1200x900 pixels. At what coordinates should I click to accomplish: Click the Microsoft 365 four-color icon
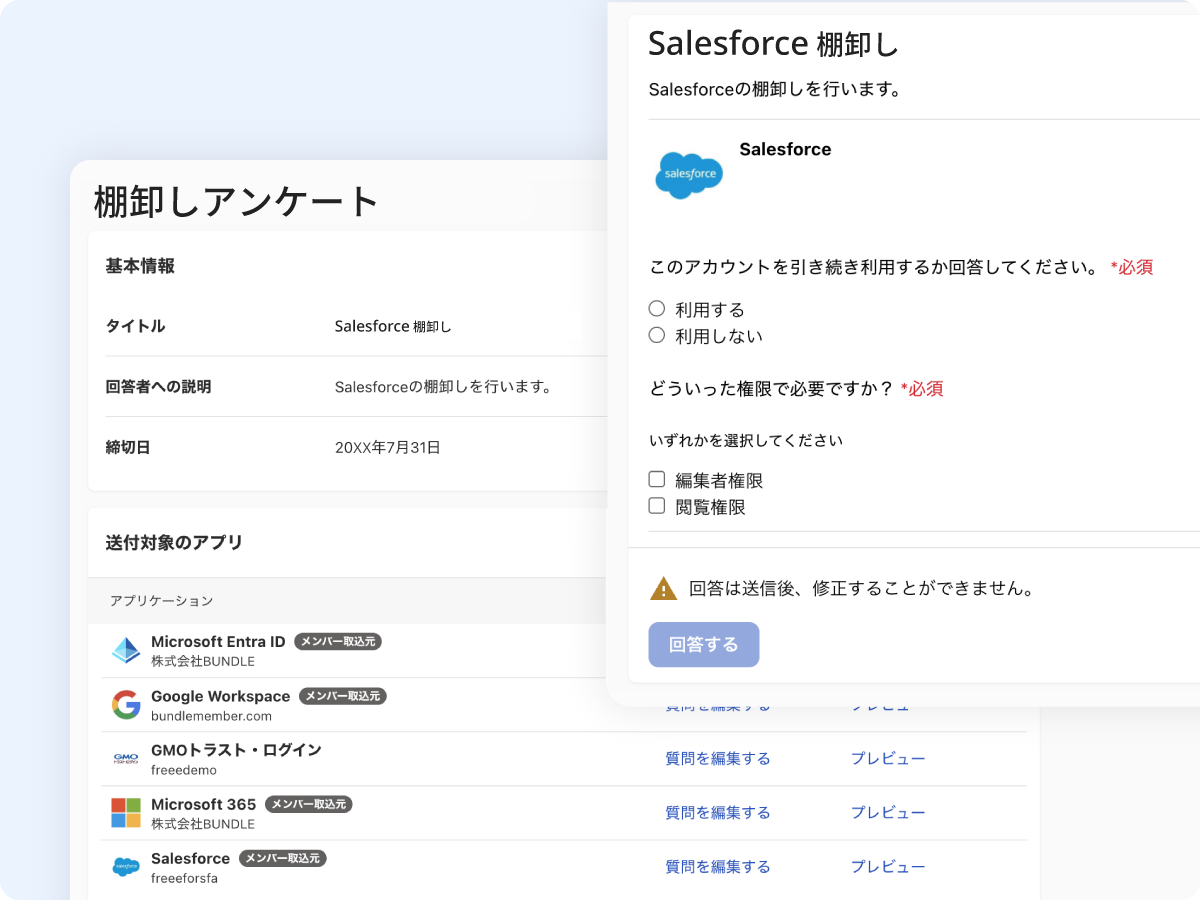(126, 813)
